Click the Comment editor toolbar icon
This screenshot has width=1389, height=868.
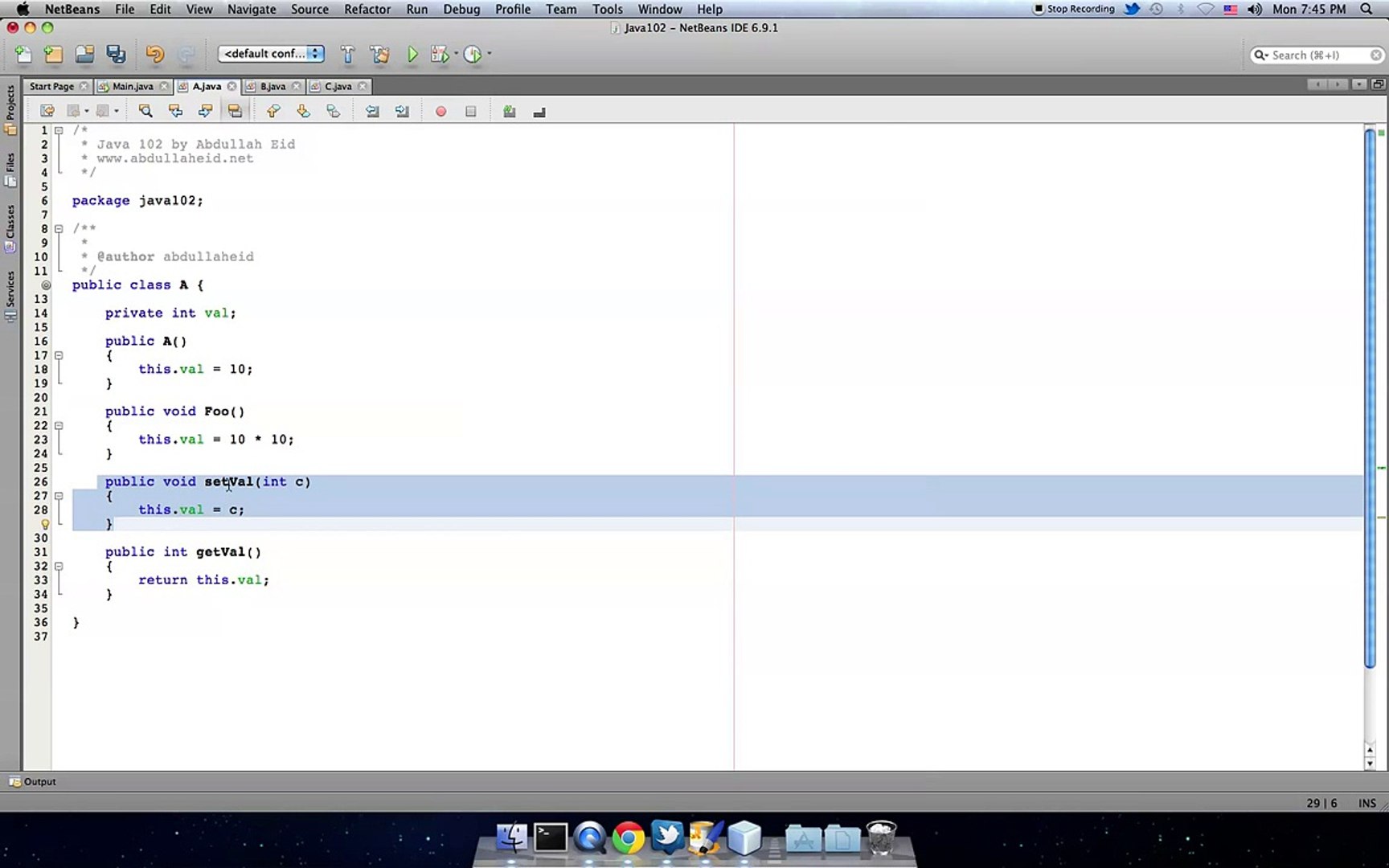tap(509, 112)
